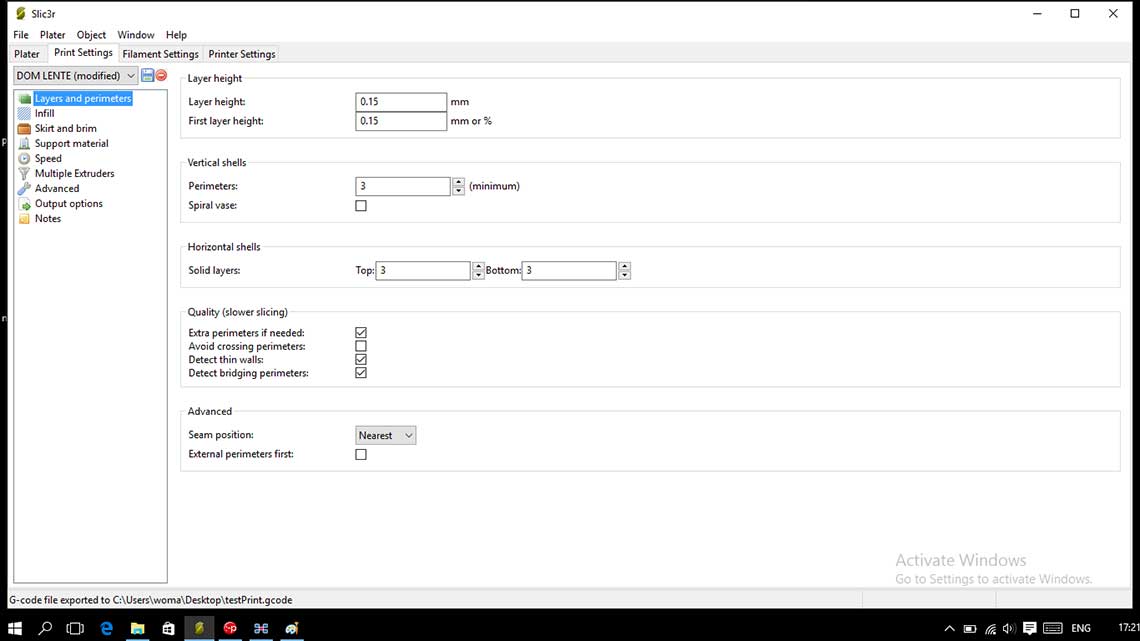Click the Top solid layers field
The width and height of the screenshot is (1140, 641).
tap(423, 270)
